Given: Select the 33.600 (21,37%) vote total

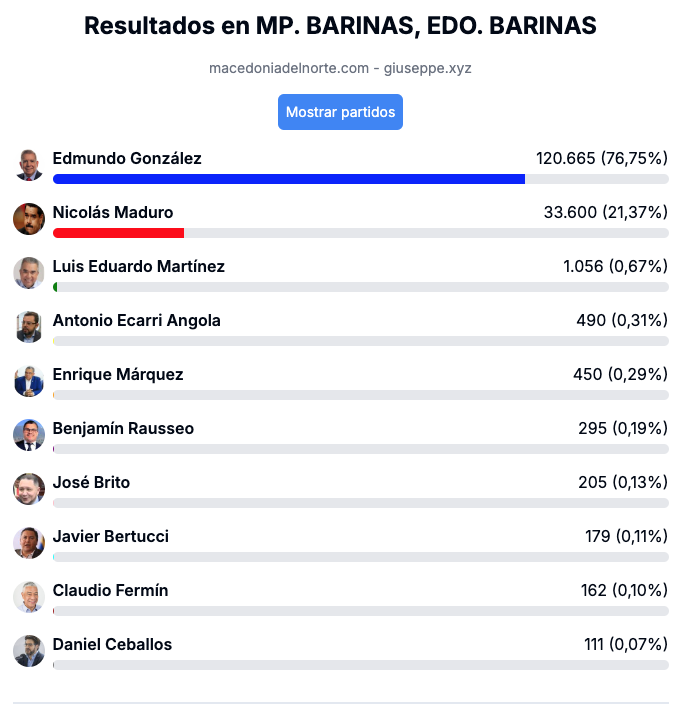Looking at the screenshot, I should click(606, 212).
